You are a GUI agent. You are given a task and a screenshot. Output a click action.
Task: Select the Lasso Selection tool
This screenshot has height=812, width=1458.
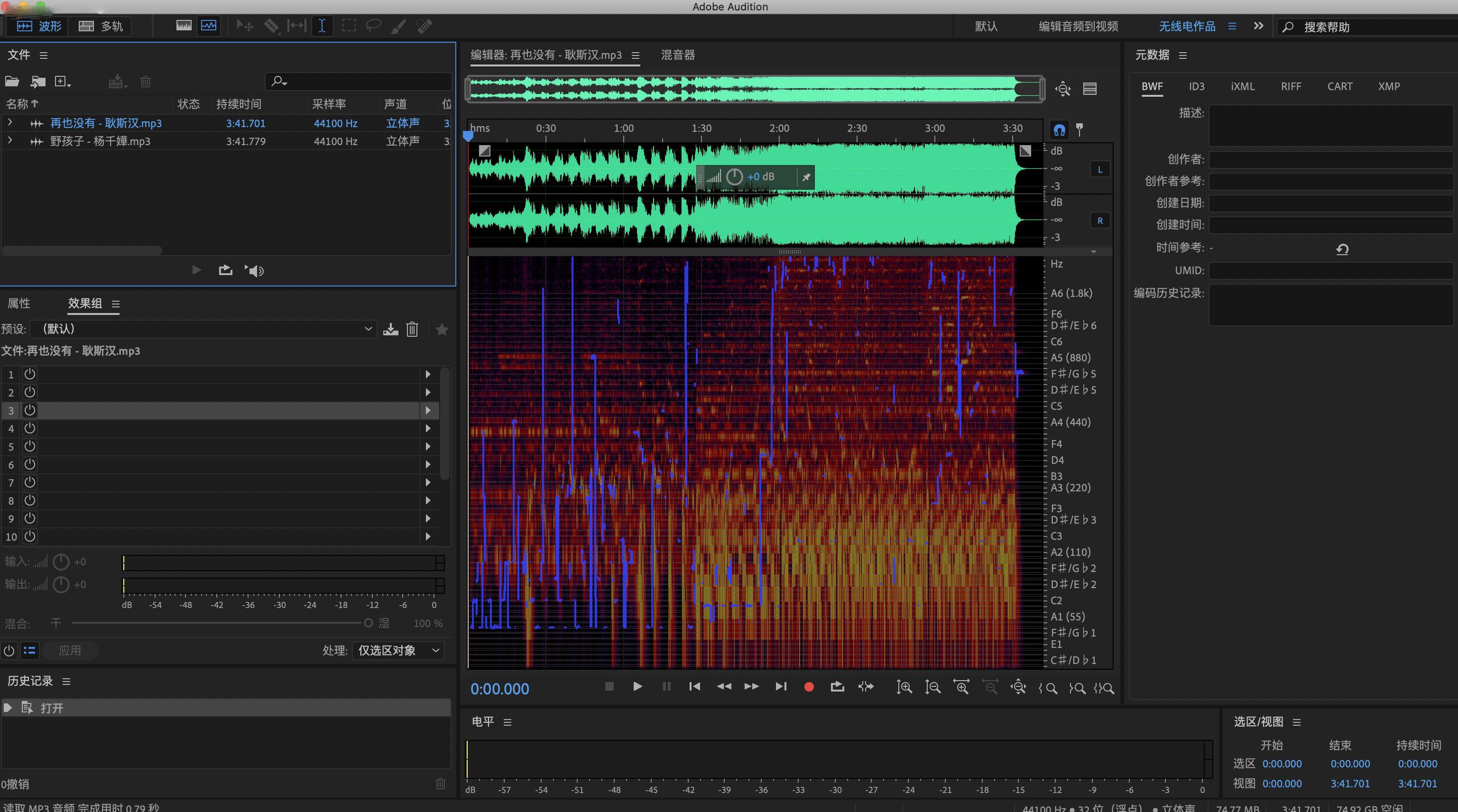[374, 26]
